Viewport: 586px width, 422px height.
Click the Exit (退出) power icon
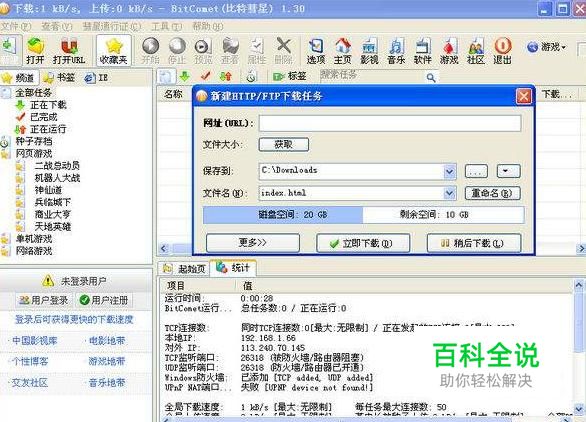[502, 50]
